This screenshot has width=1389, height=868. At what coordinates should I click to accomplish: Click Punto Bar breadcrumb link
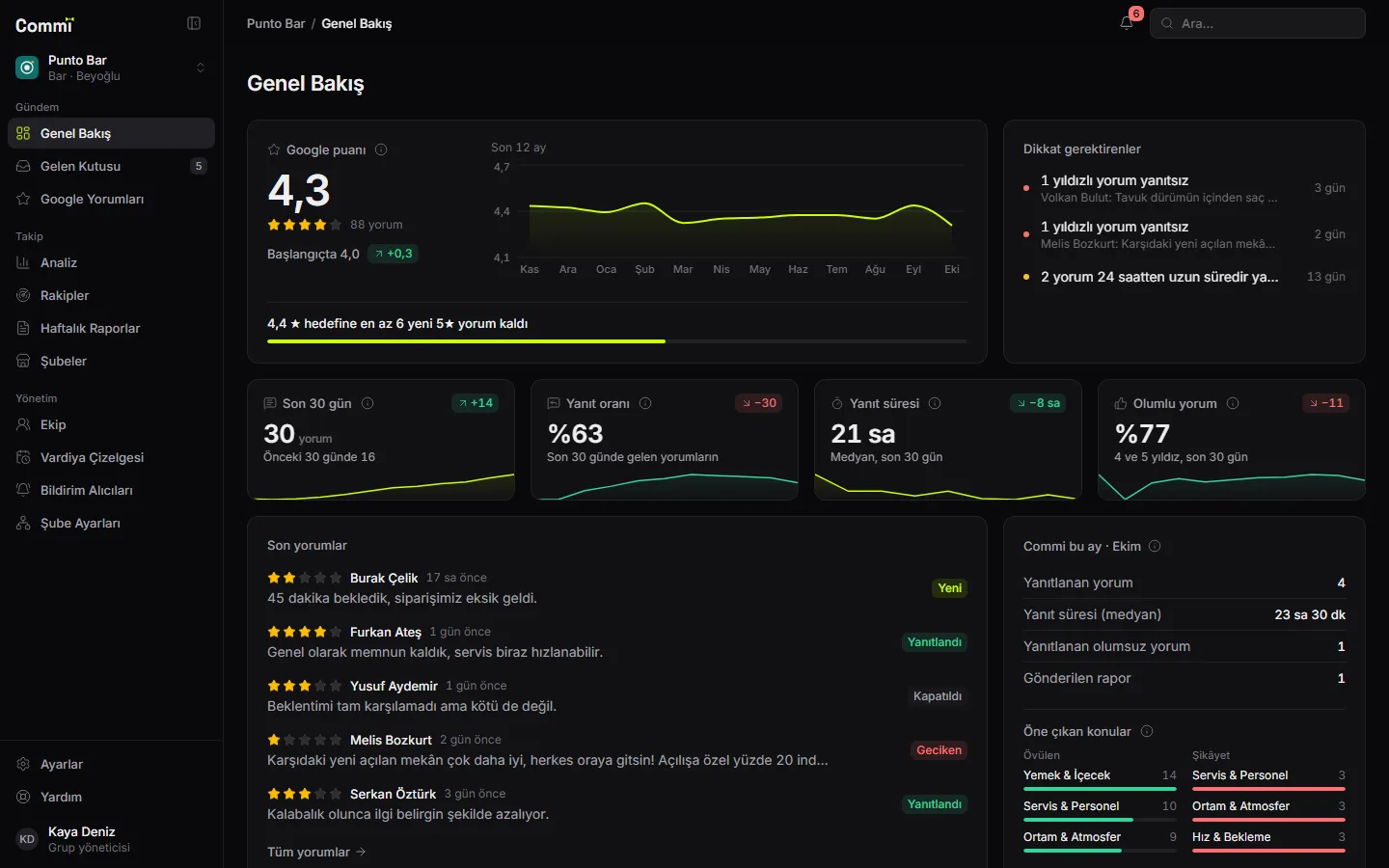tap(276, 23)
